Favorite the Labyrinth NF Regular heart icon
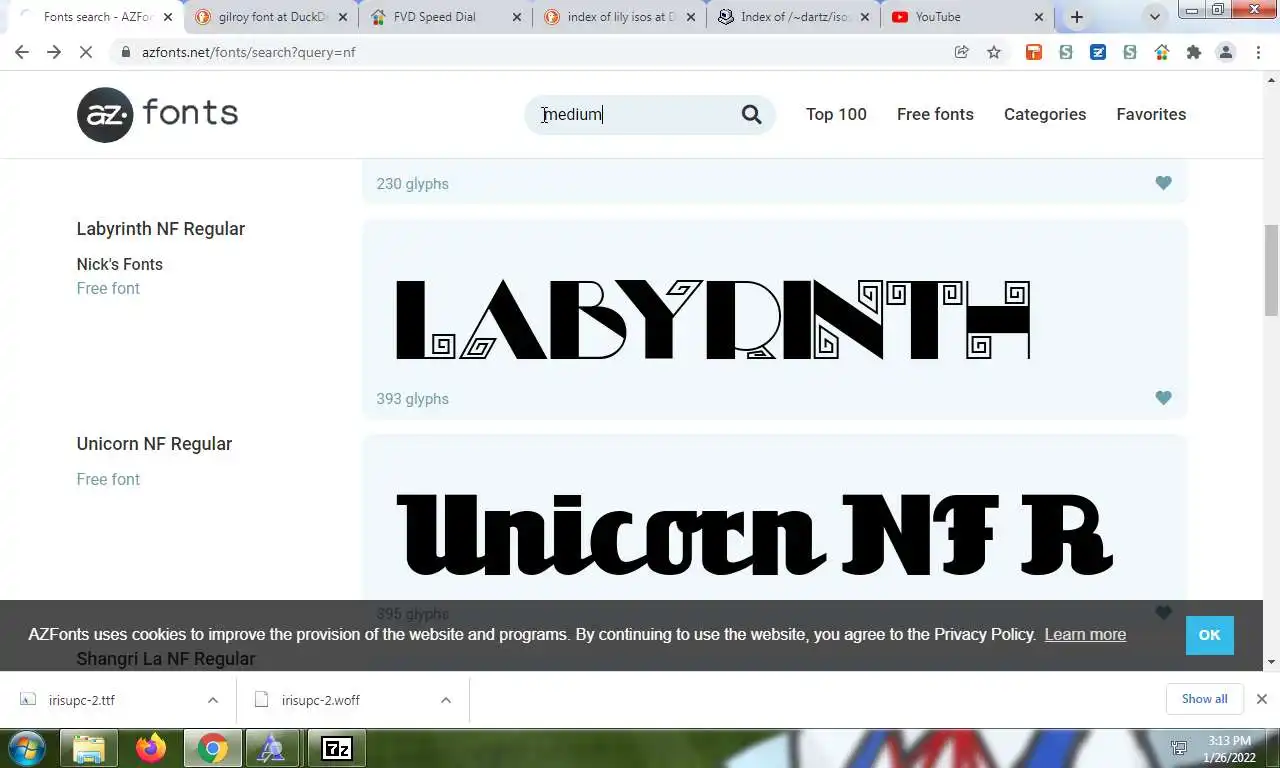Screen dimensions: 1280x768 point(1163,398)
